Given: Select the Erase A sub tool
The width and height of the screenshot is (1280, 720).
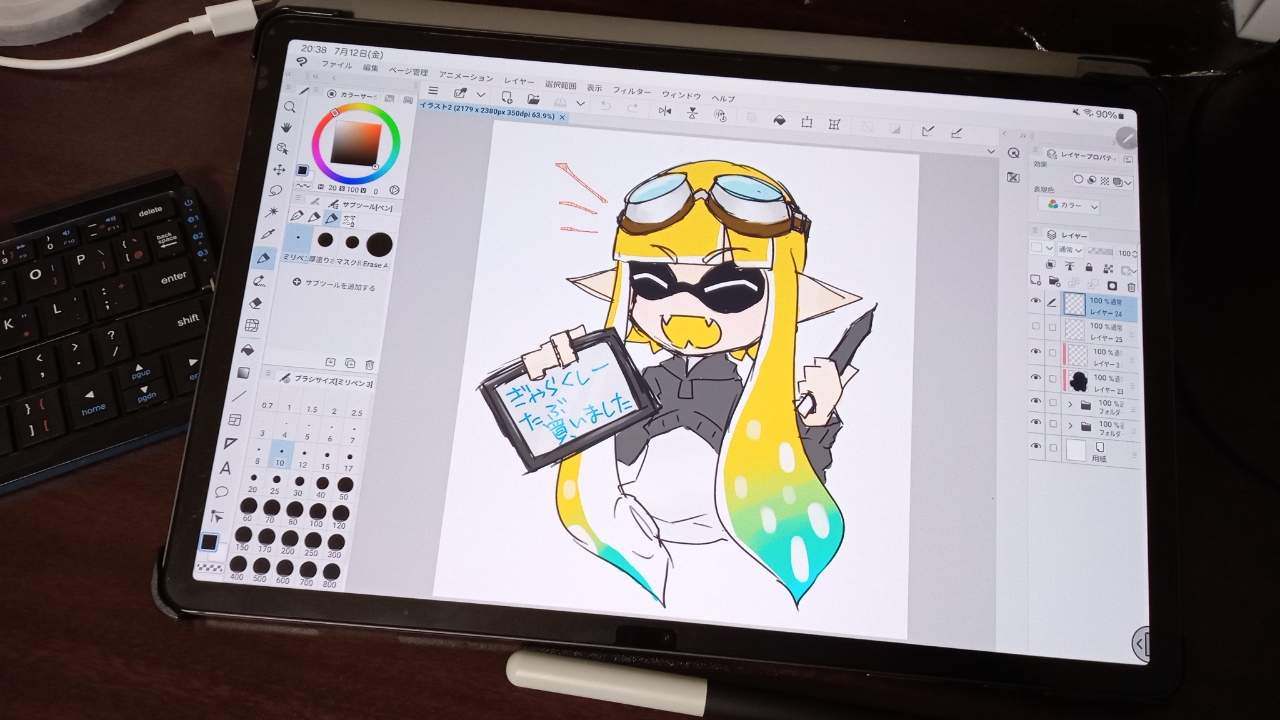Looking at the screenshot, I should pos(376,246).
